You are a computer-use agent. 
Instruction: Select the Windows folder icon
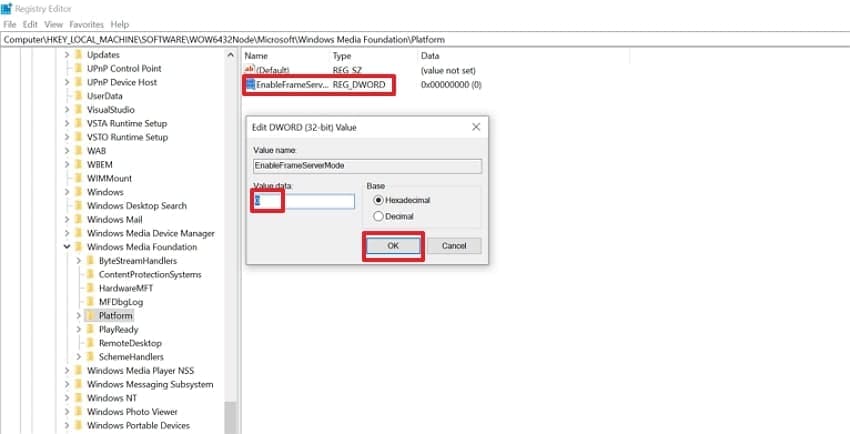(x=78, y=192)
